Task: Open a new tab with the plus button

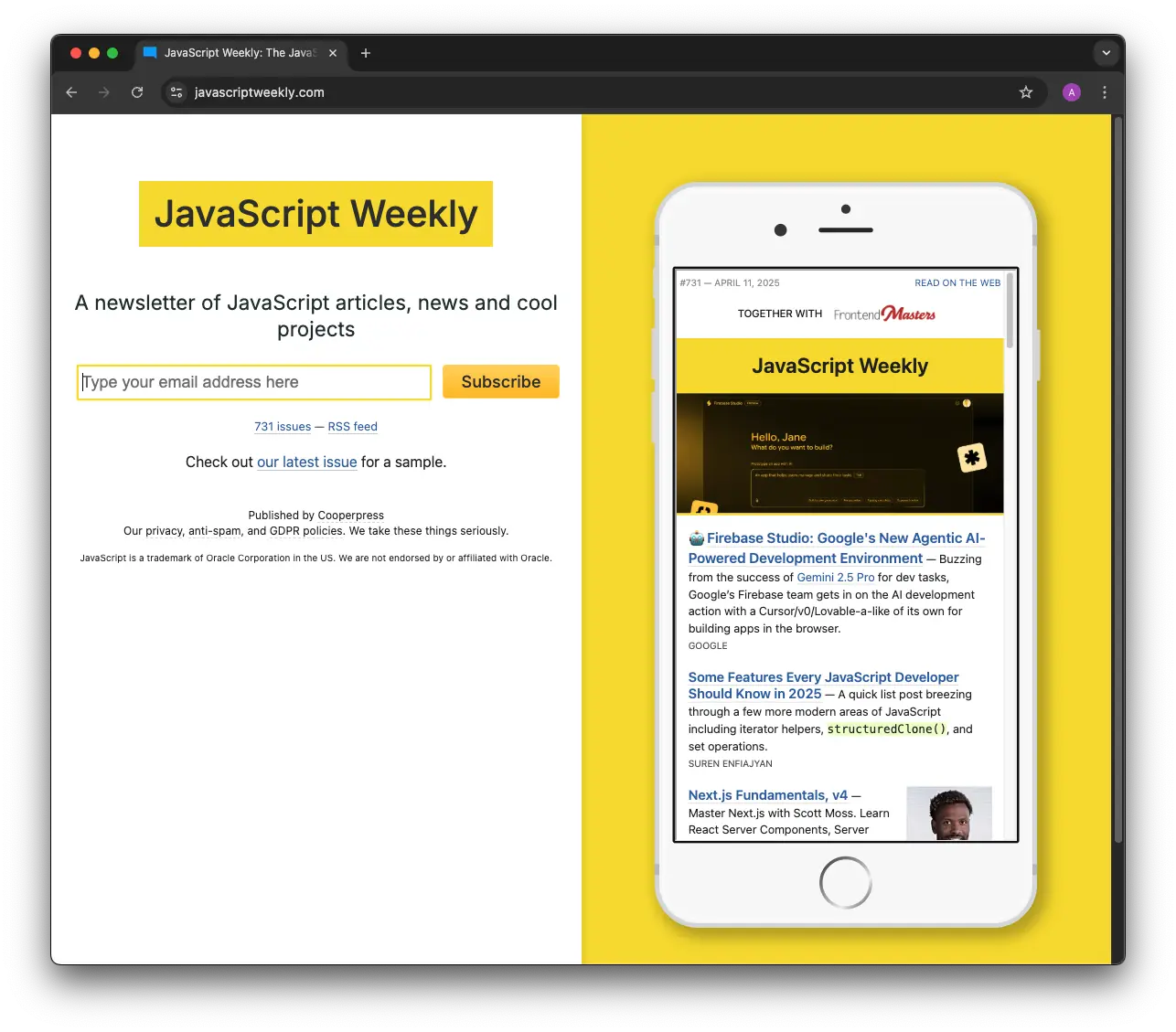Action: [x=366, y=53]
